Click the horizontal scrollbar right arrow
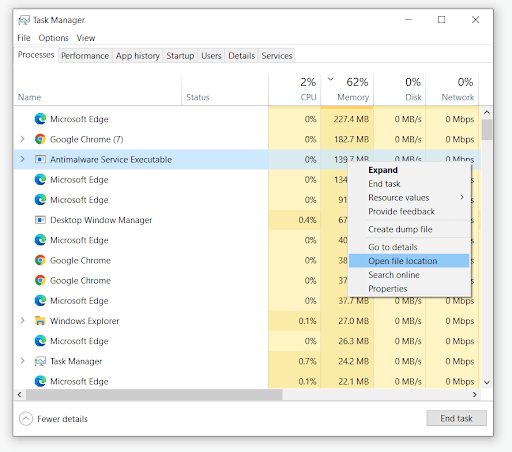The width and height of the screenshot is (512, 452). (474, 395)
